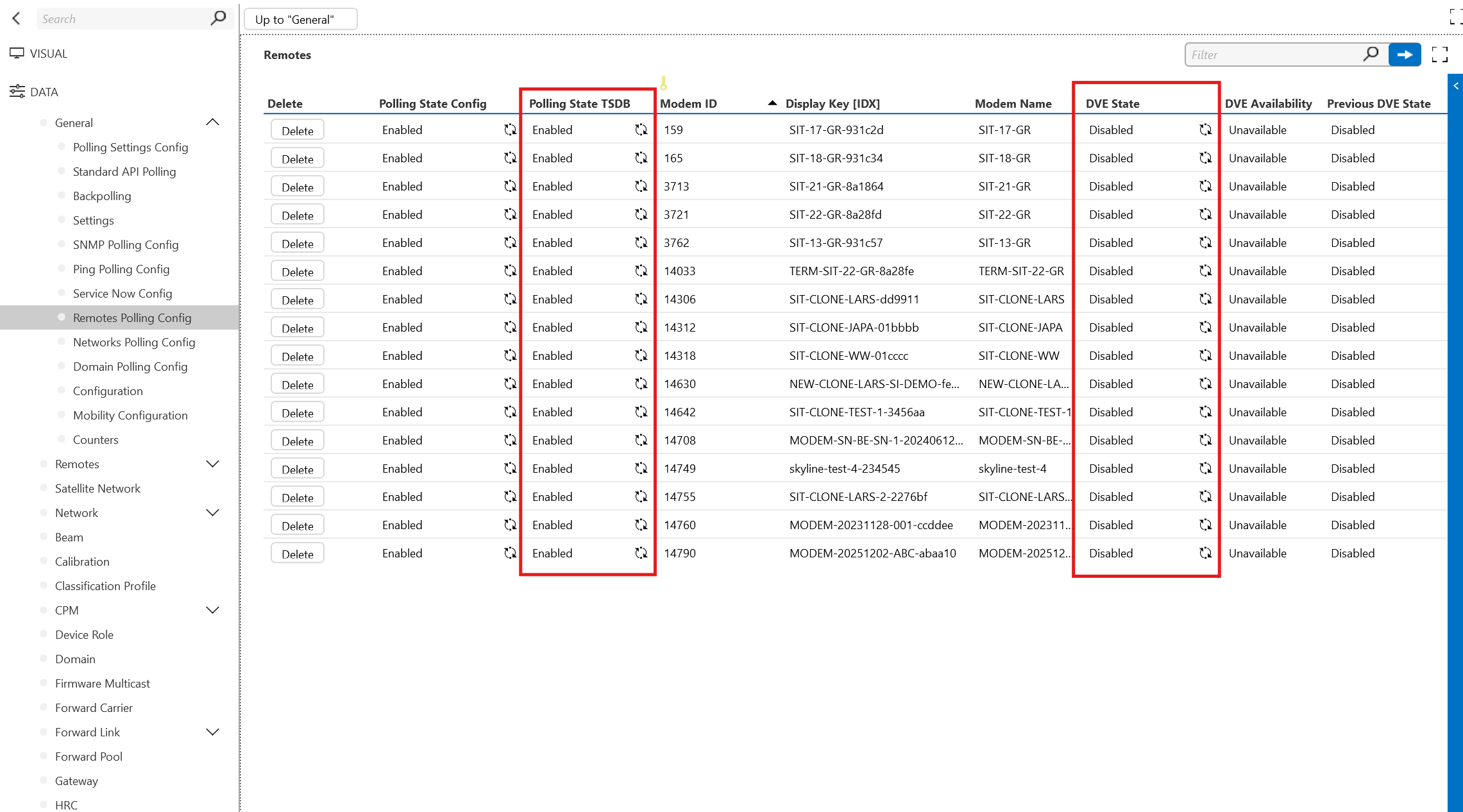
Task: Delete modem 14790 row
Action: 298,554
